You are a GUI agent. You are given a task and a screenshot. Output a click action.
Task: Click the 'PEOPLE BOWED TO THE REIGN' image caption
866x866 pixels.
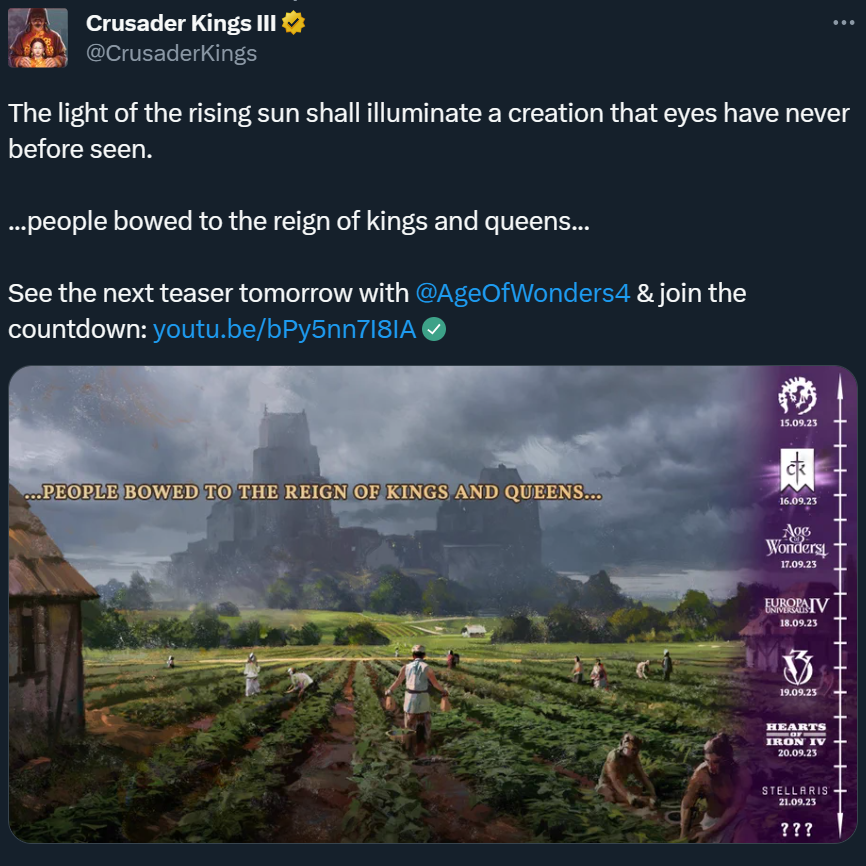[312, 493]
